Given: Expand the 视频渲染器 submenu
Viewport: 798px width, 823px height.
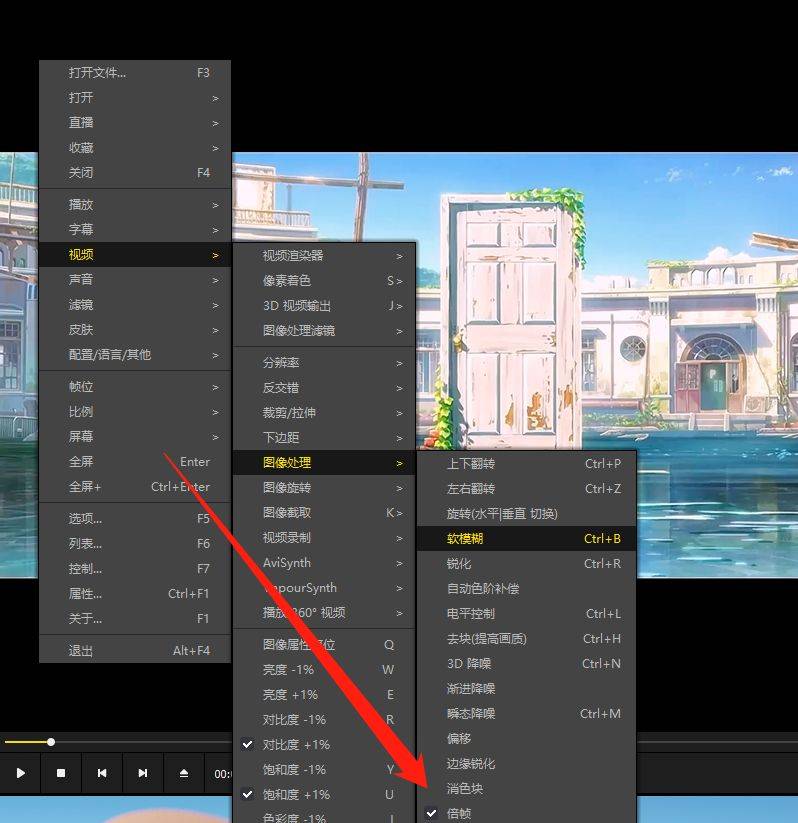Looking at the screenshot, I should 324,256.
